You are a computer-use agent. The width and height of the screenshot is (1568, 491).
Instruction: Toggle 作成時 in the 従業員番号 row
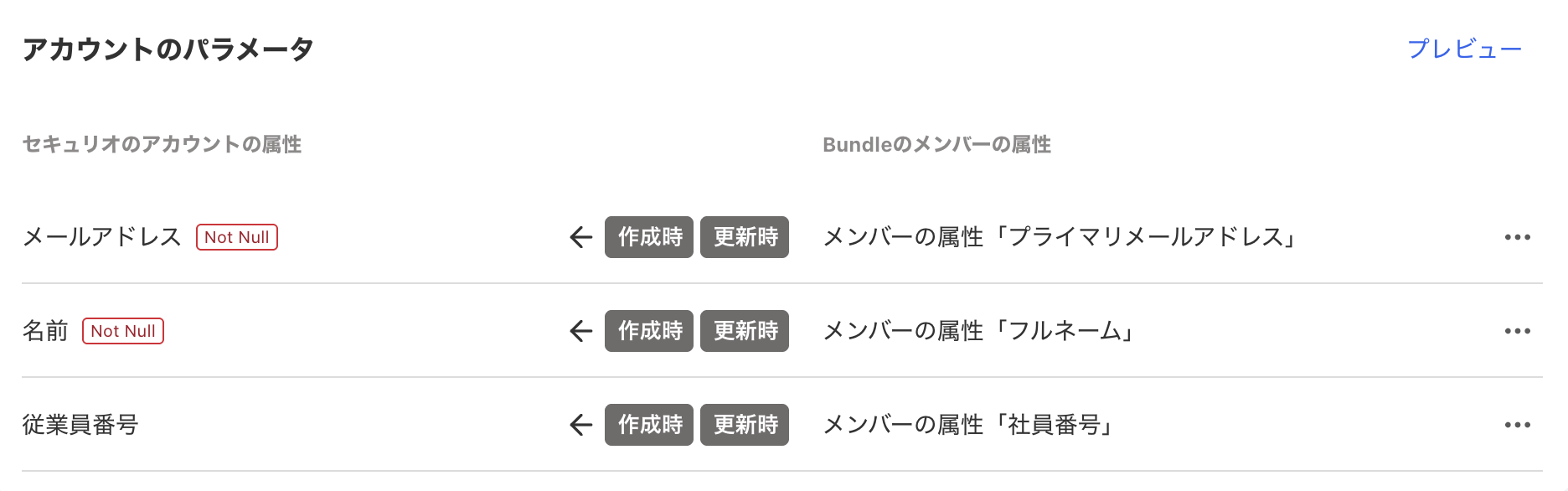coord(648,425)
